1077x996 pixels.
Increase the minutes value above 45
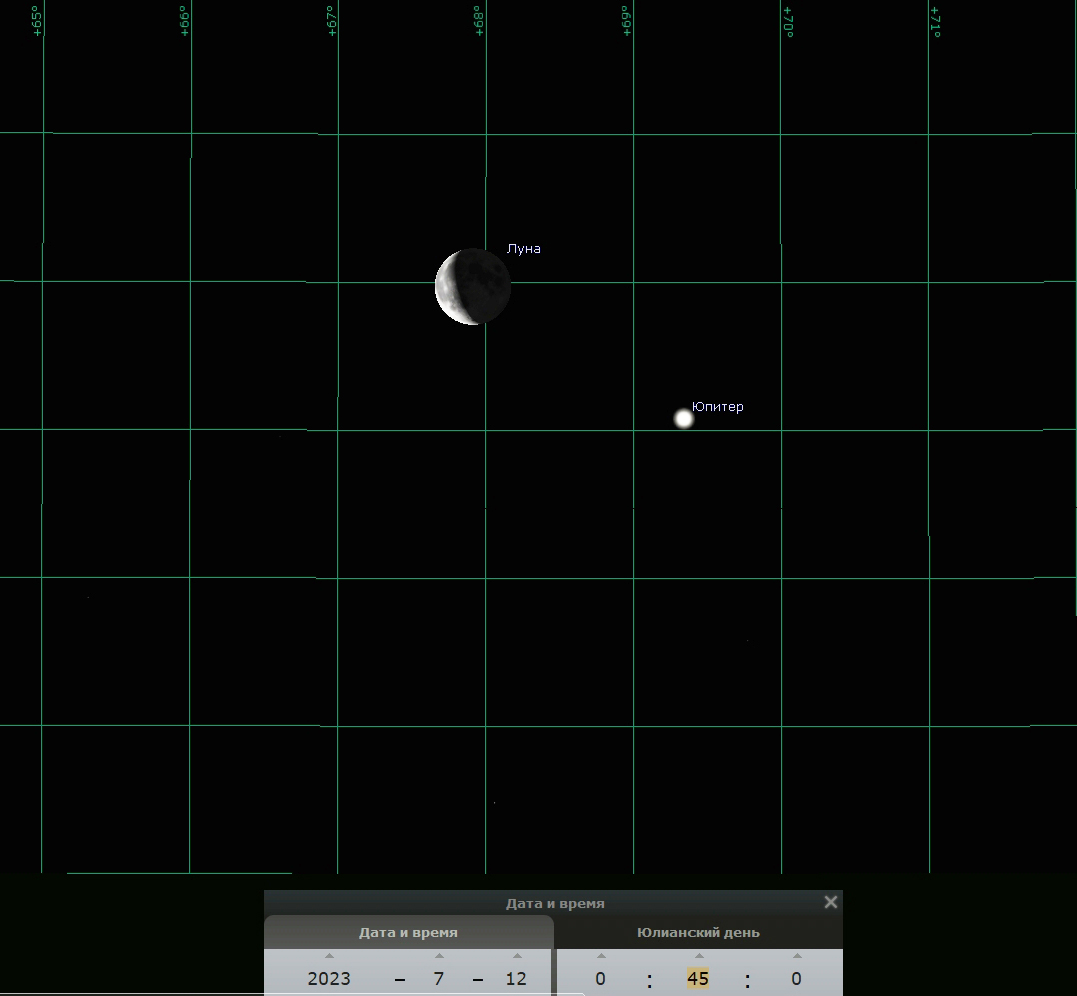point(699,955)
